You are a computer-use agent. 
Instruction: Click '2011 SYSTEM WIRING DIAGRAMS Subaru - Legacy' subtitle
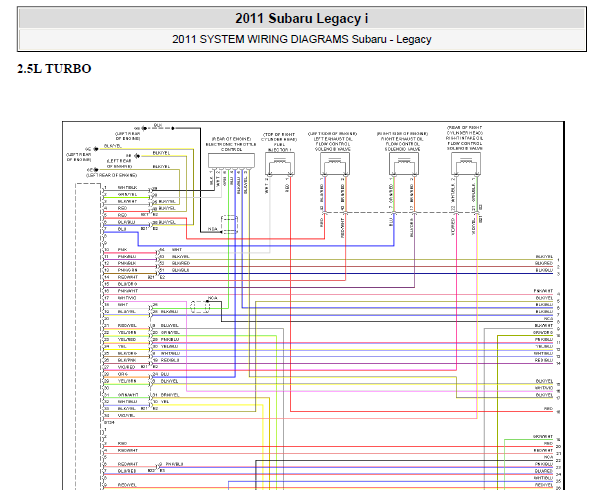coord(302,39)
